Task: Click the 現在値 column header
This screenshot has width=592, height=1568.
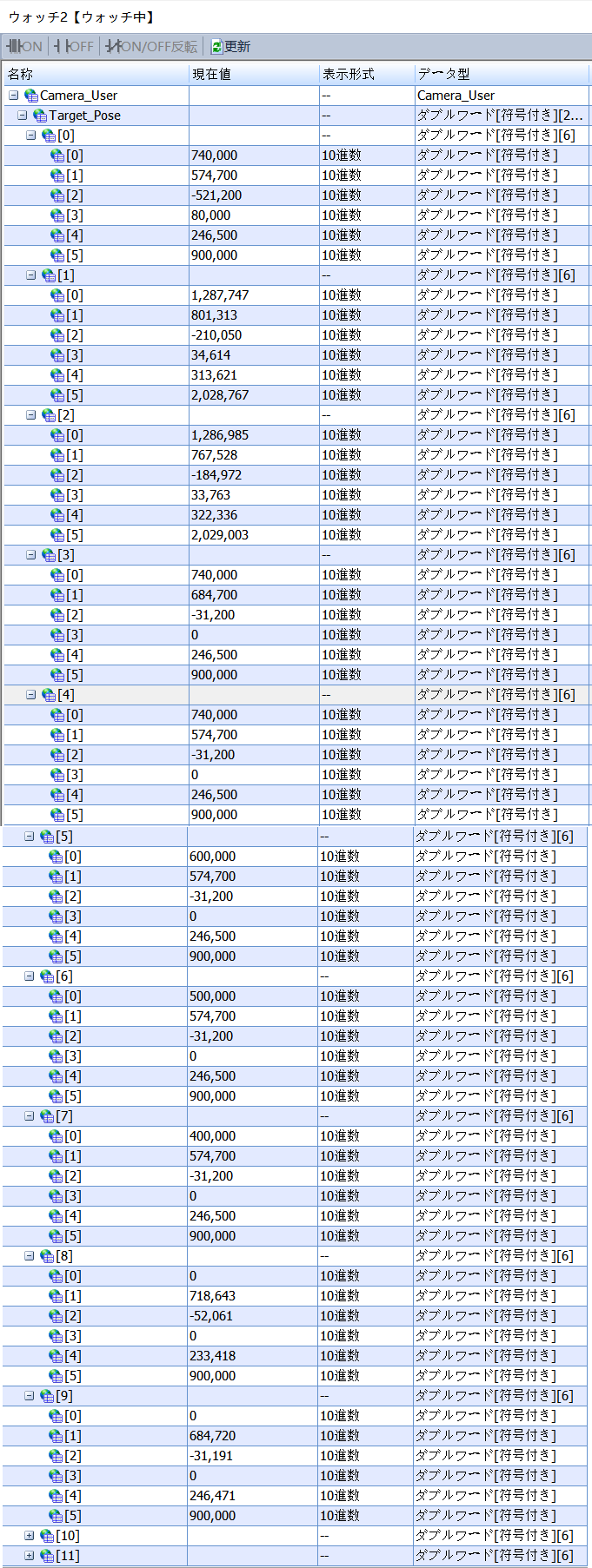Action: [254, 74]
